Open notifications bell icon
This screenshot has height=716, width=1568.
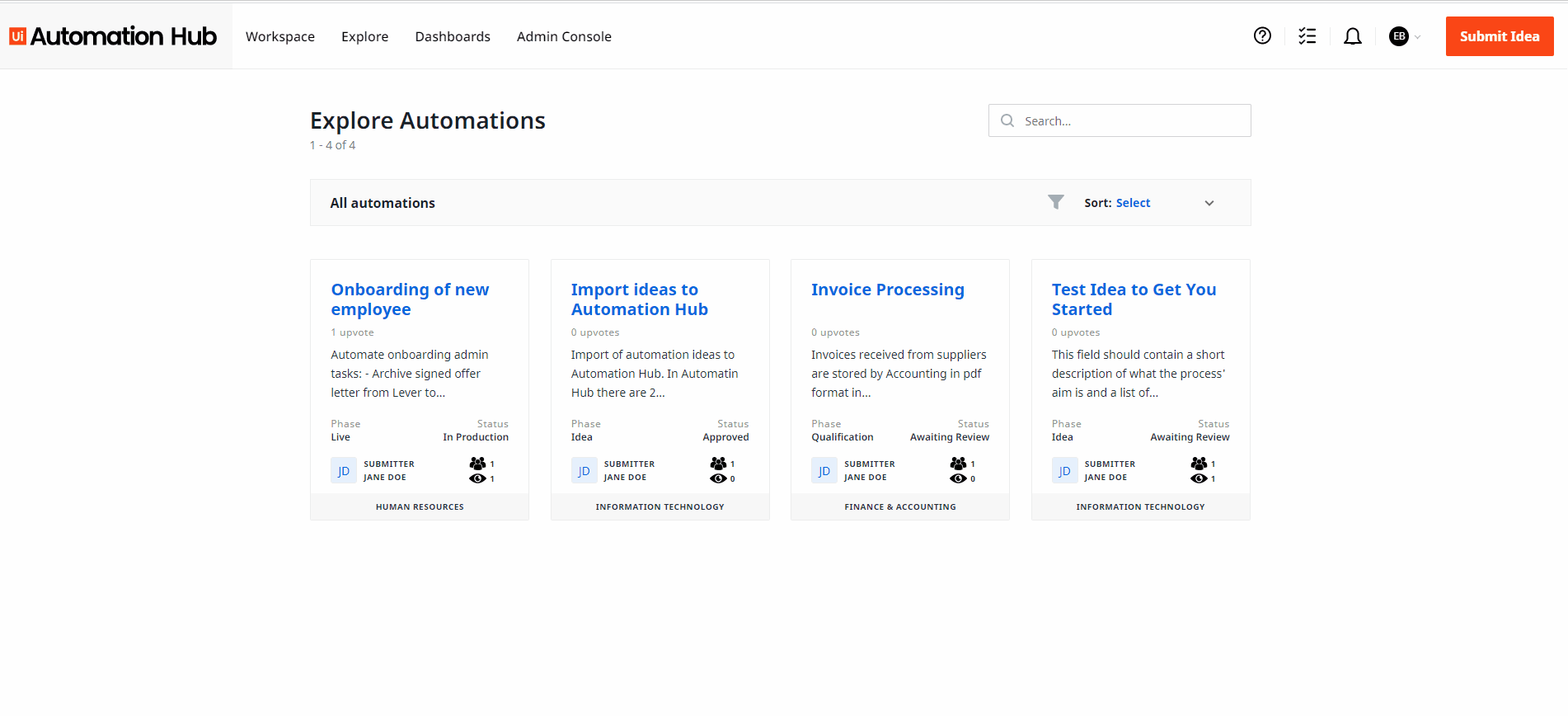1352,36
